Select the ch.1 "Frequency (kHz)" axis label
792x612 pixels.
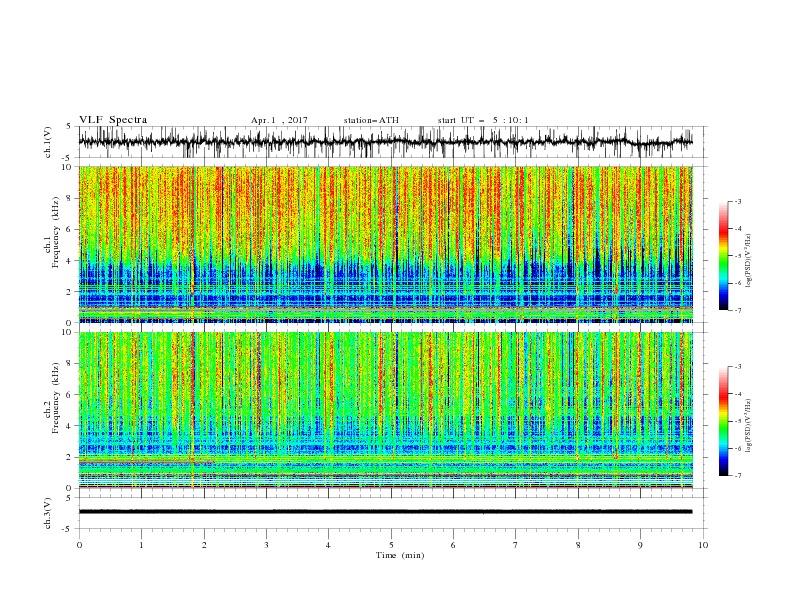(x=56, y=233)
